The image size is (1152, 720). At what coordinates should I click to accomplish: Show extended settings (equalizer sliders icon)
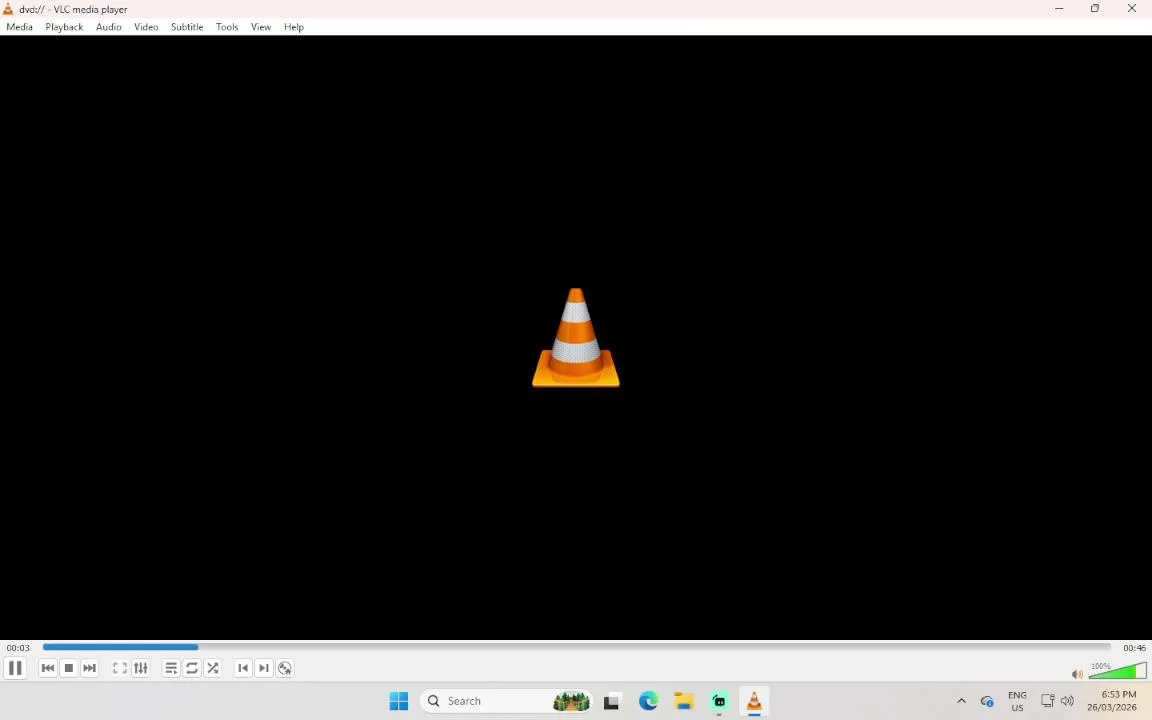click(140, 668)
